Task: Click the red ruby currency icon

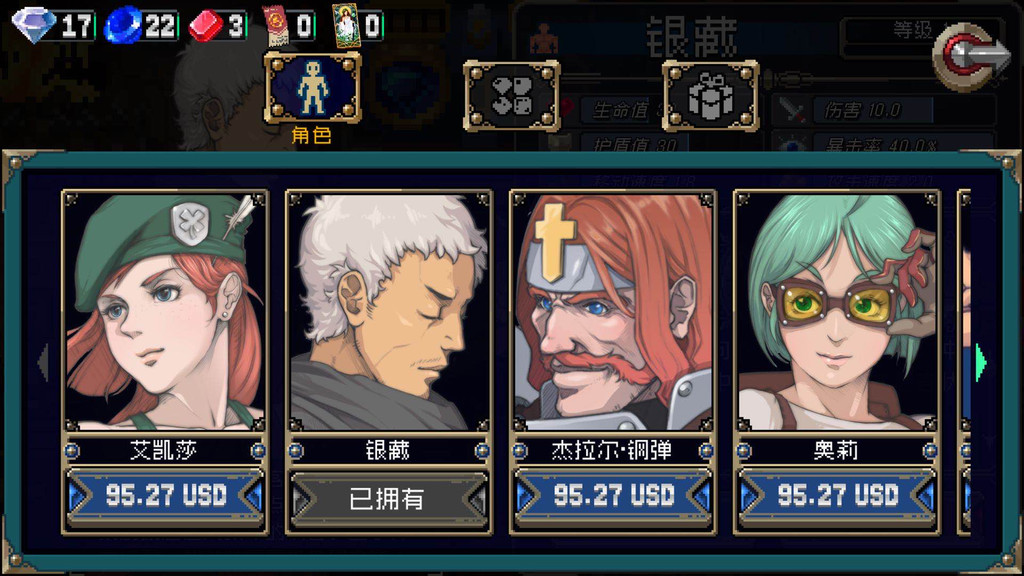Action: coord(206,27)
